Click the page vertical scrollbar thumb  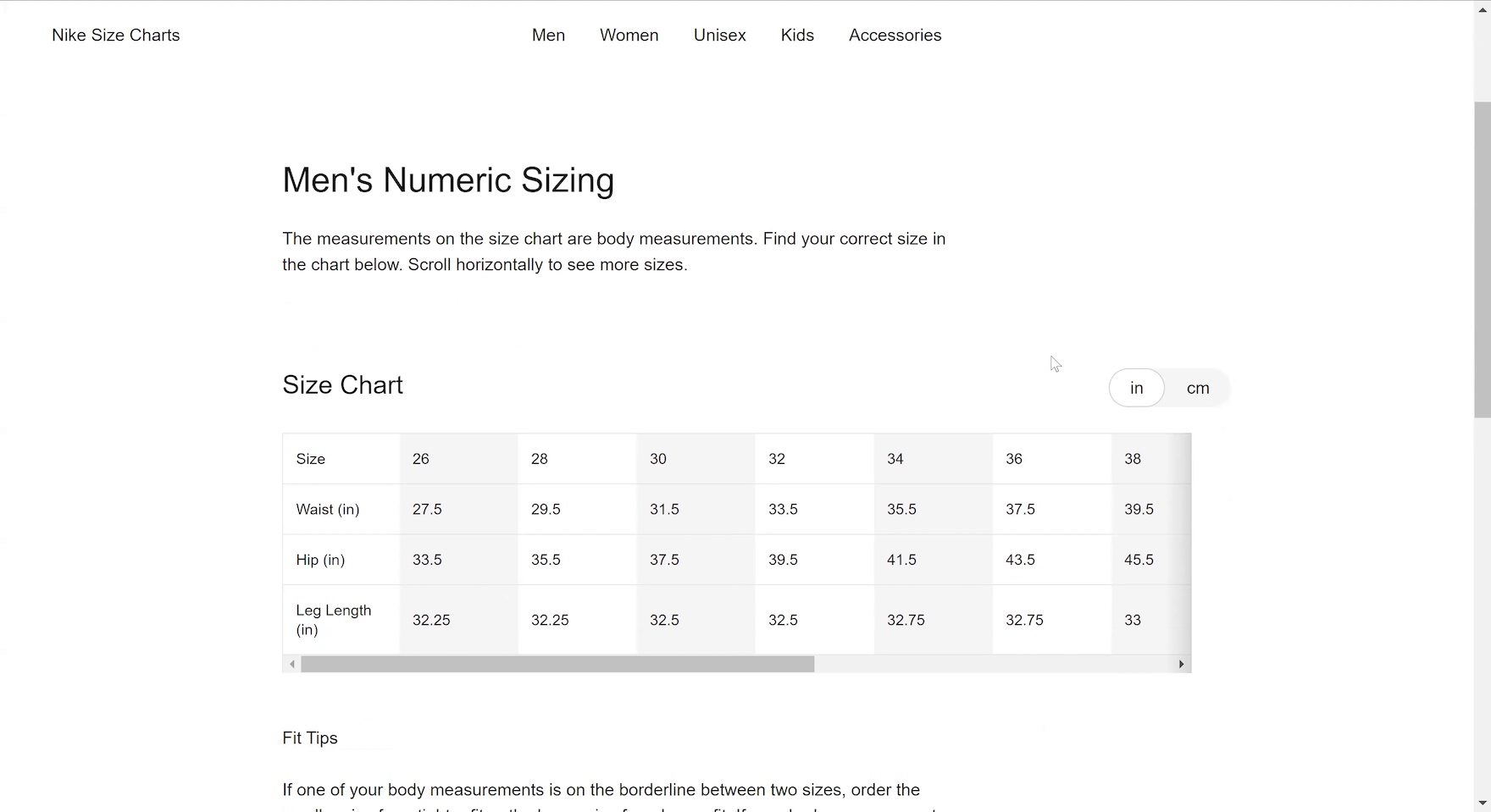click(x=1482, y=258)
